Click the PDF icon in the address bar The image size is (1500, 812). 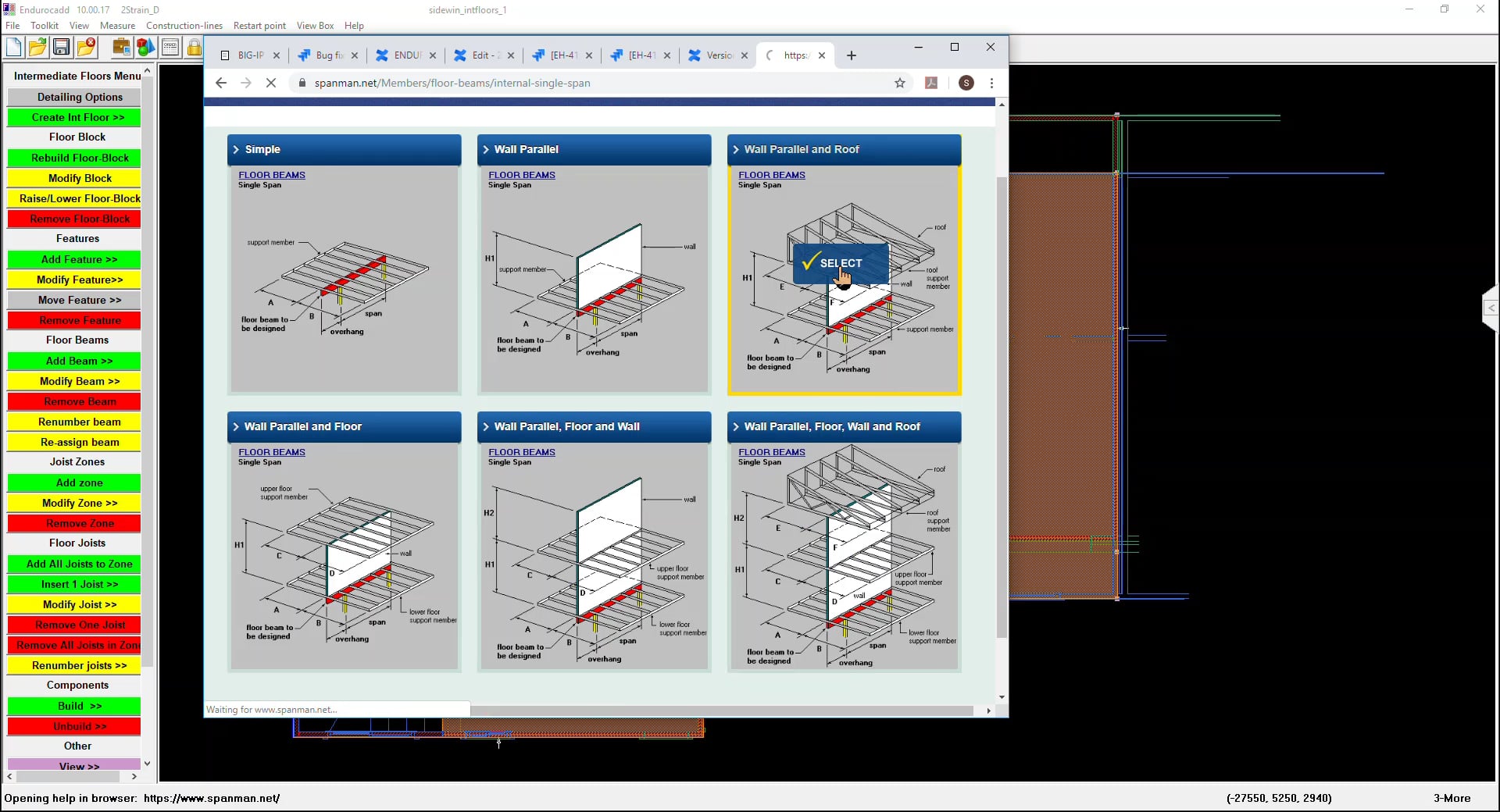click(x=930, y=83)
